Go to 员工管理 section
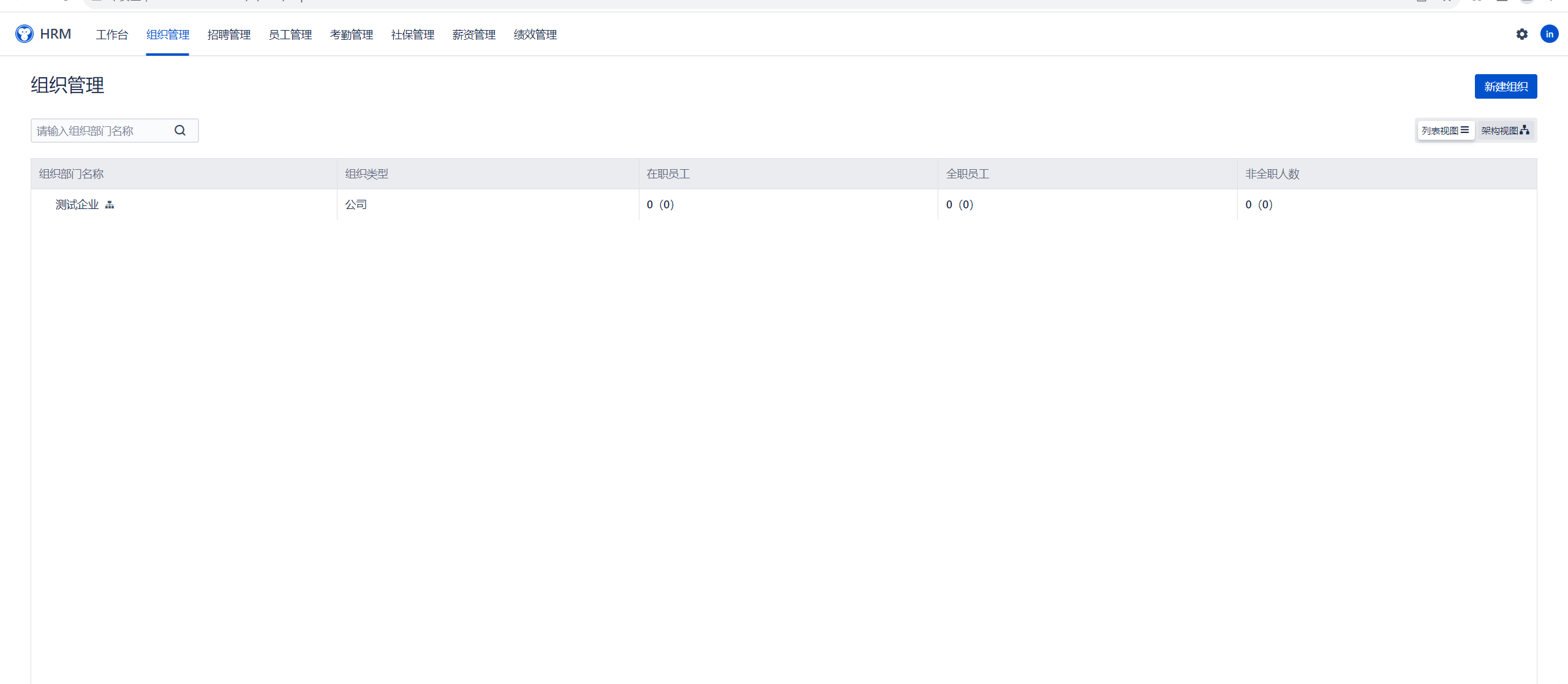The image size is (1568, 684). pos(290,35)
